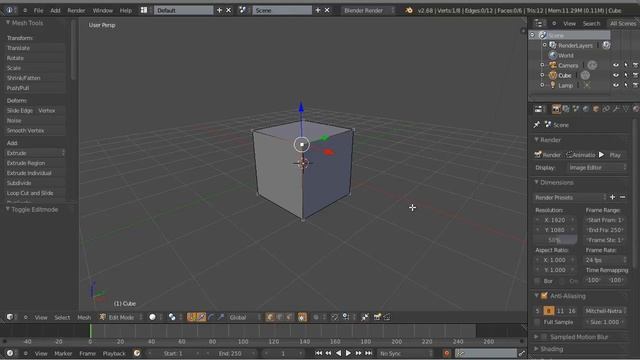The height and width of the screenshot is (360, 640).
Task: Open the Window menu
Action: (x=102, y=10)
